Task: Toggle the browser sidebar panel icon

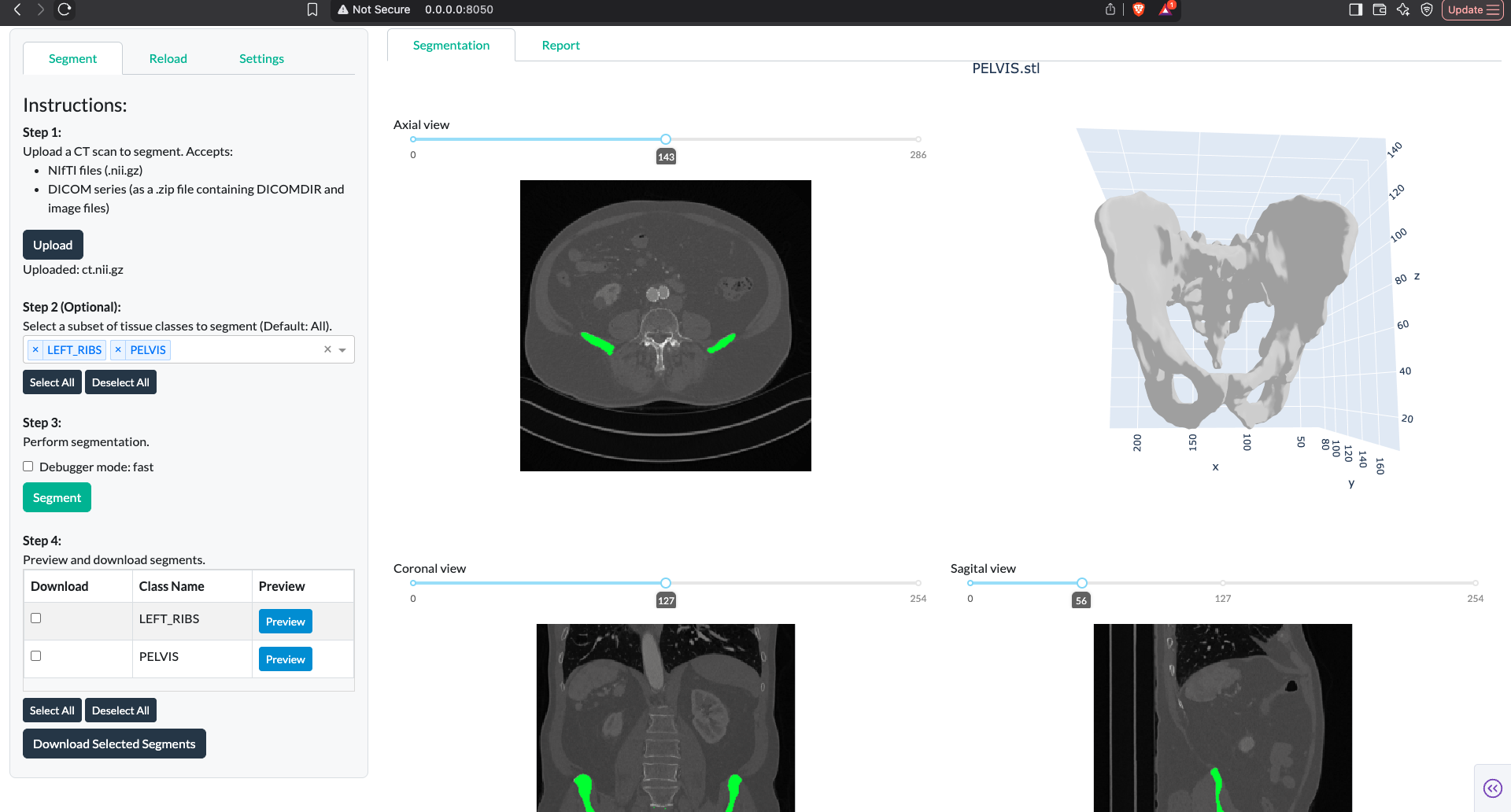Action: tap(1355, 9)
